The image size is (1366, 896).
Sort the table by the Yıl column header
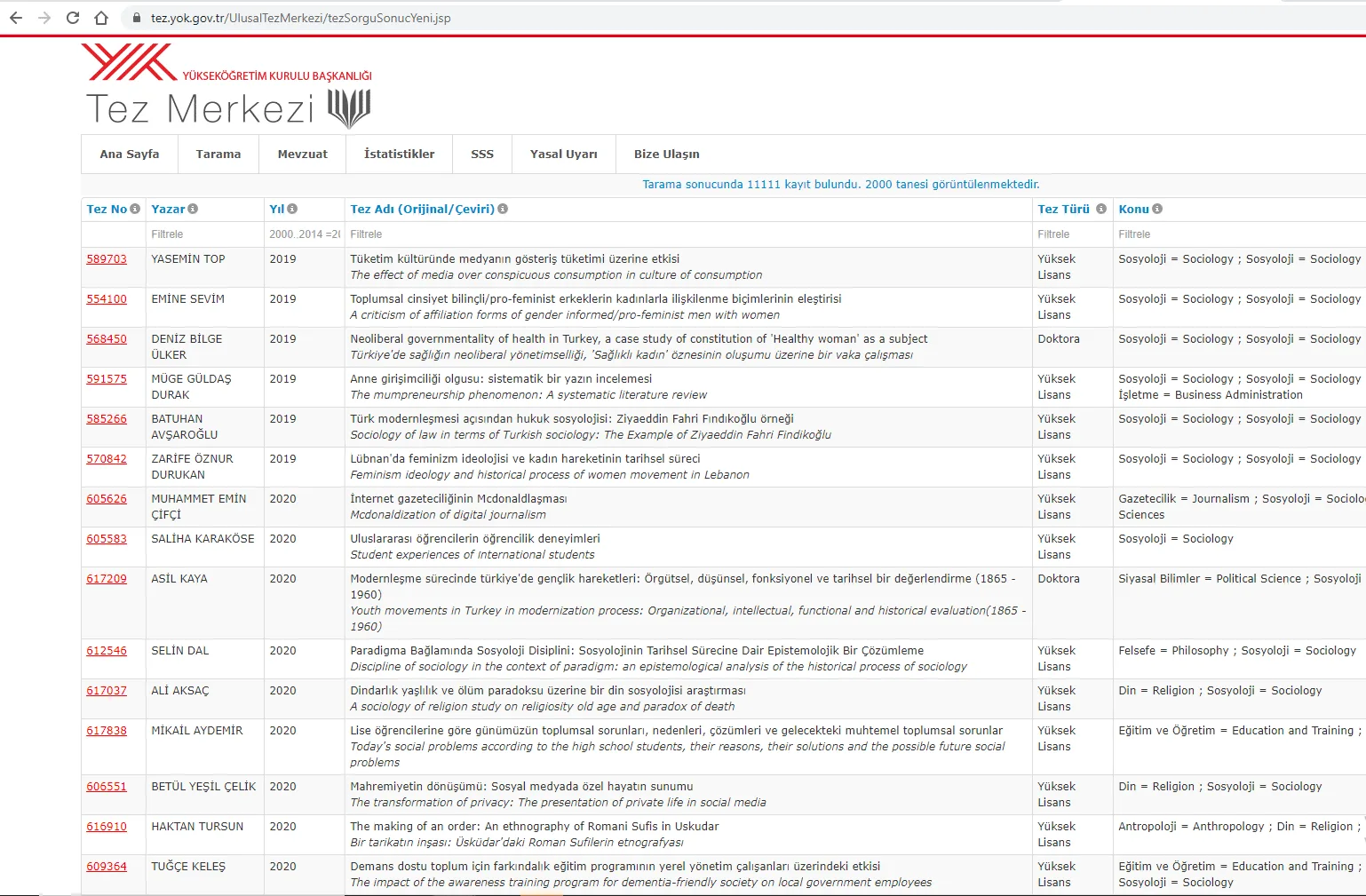pyautogui.click(x=276, y=209)
